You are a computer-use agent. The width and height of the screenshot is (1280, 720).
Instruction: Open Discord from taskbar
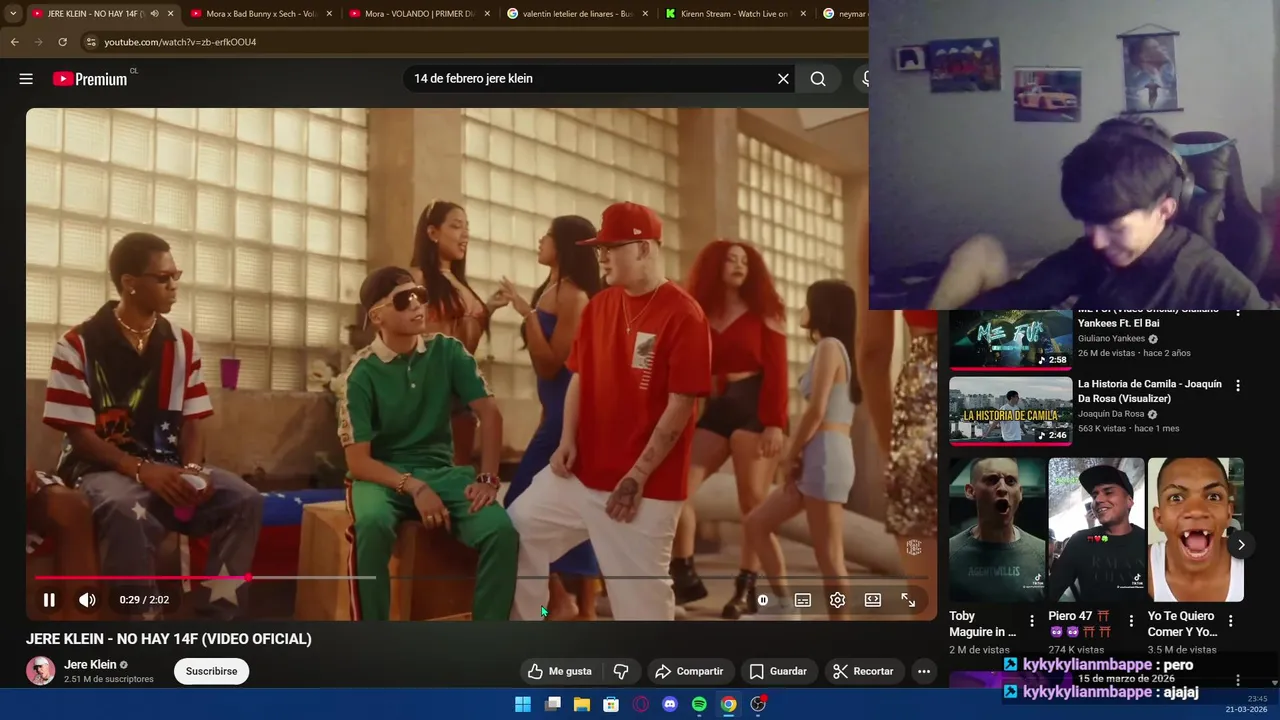[x=670, y=704]
